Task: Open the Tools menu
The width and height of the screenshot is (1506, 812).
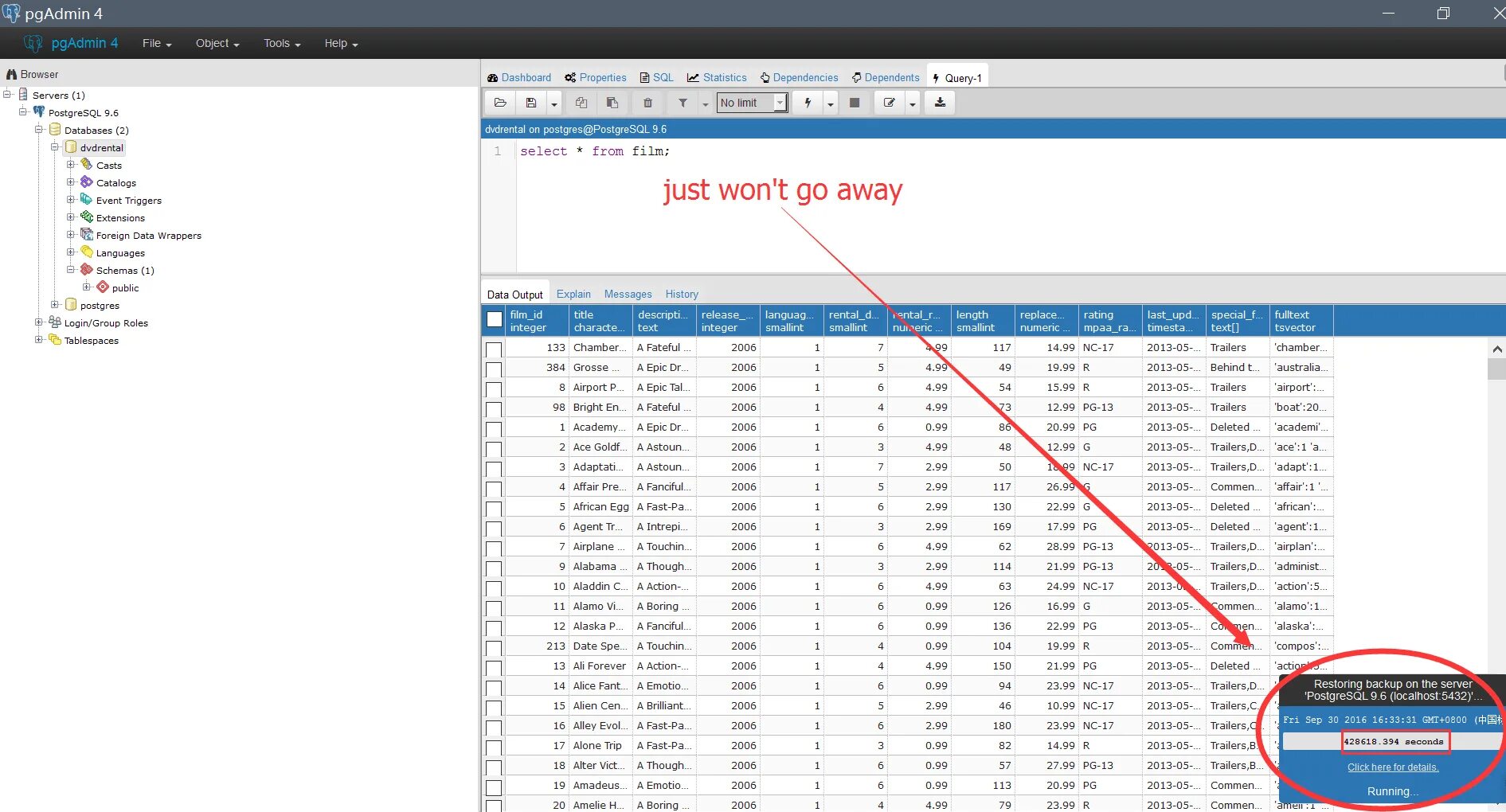Action: [x=282, y=43]
